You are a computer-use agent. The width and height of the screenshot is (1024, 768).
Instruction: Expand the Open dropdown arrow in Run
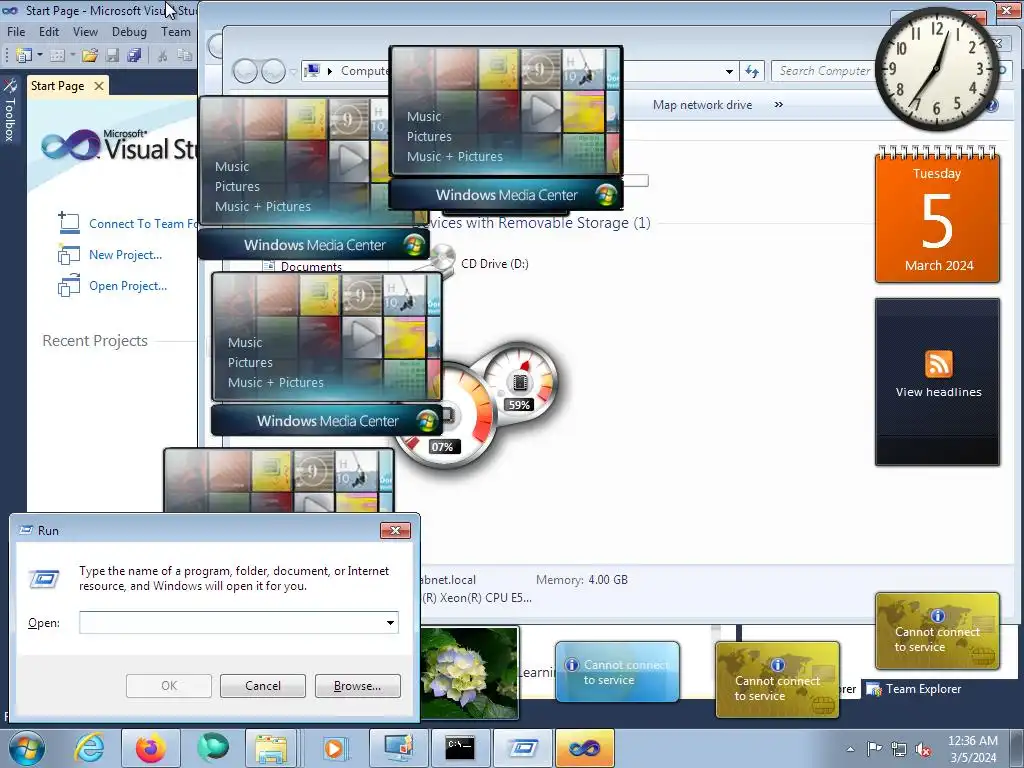pos(391,622)
